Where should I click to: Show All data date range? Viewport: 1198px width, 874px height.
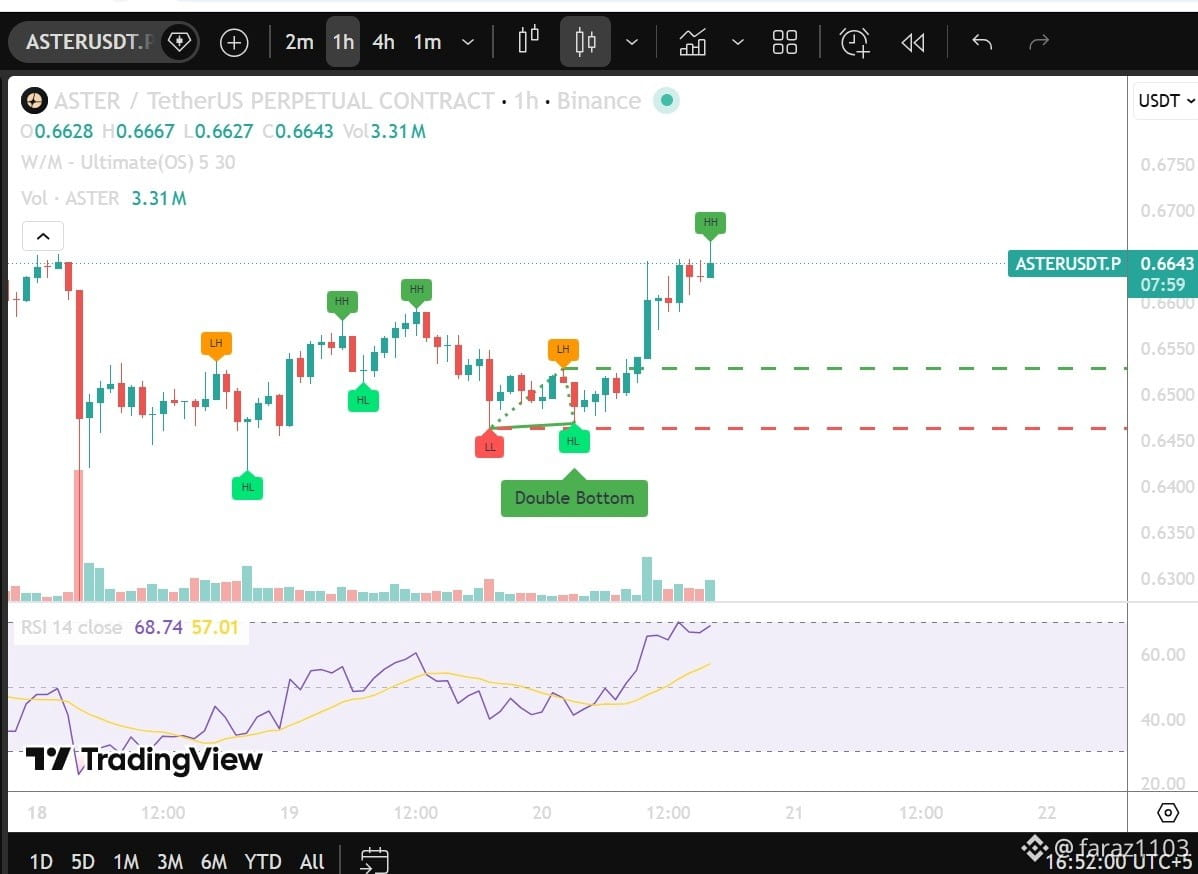(x=312, y=861)
